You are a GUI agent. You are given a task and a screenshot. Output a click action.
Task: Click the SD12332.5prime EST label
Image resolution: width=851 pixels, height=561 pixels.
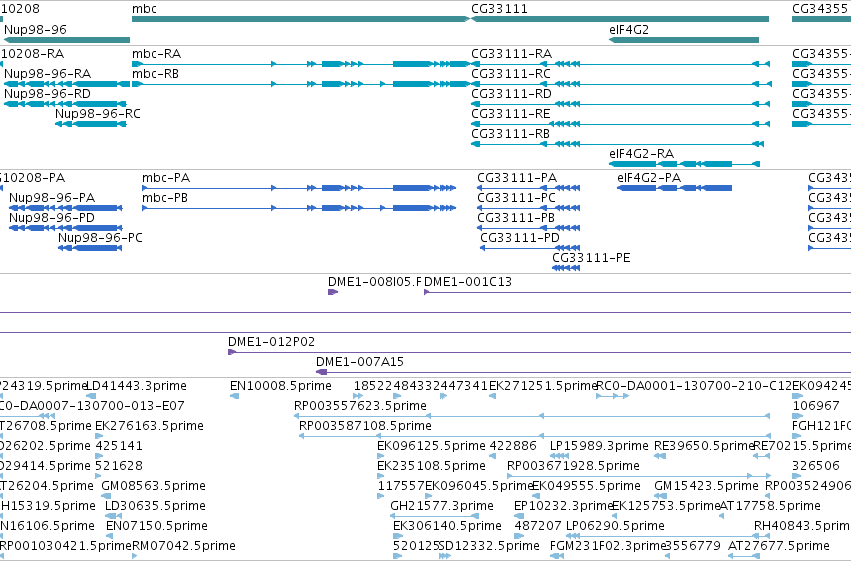tap(489, 546)
